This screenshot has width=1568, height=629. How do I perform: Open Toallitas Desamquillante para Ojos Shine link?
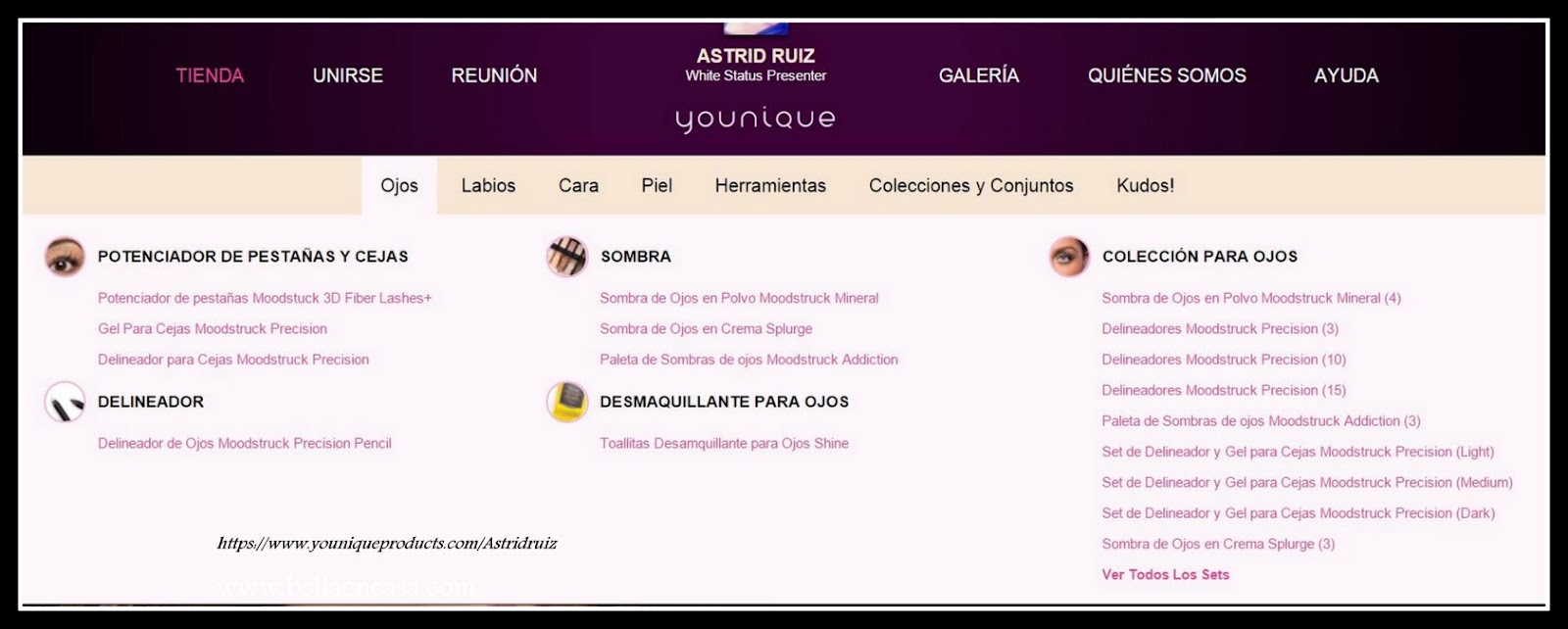[x=724, y=443]
